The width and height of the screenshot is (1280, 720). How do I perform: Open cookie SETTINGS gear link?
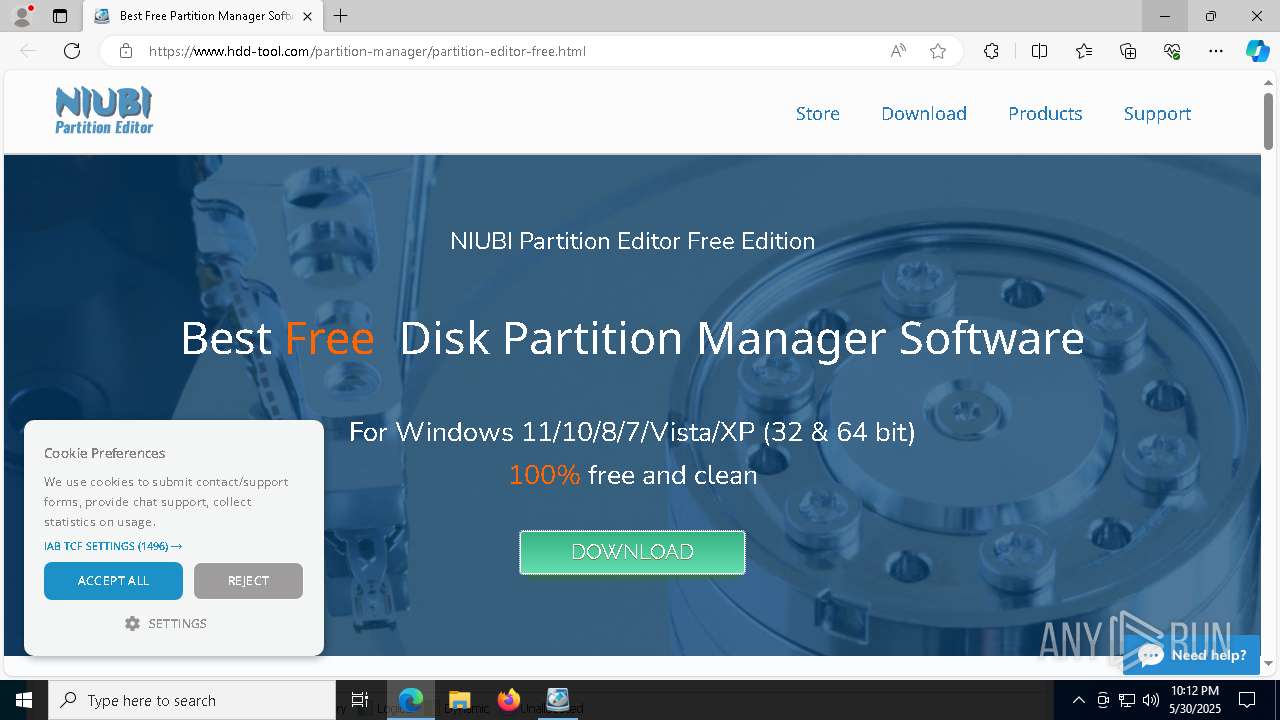pyautogui.click(x=166, y=623)
